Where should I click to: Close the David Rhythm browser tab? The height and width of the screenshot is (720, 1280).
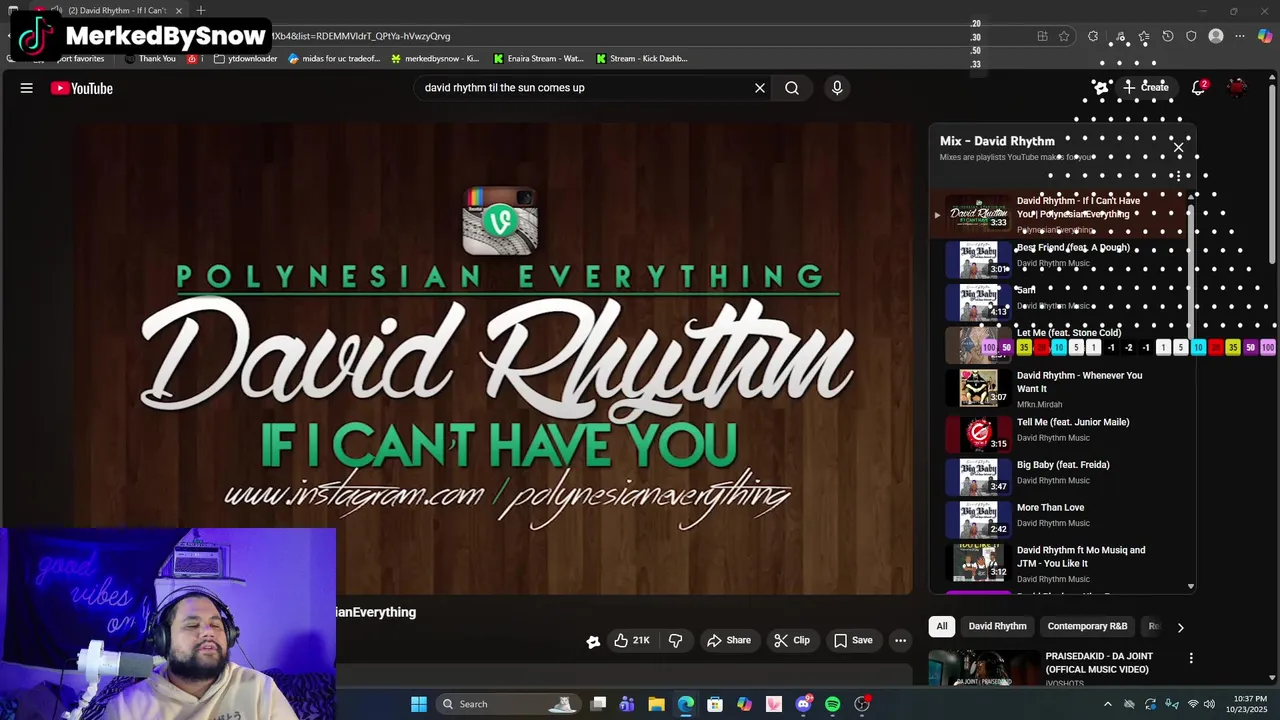point(179,11)
